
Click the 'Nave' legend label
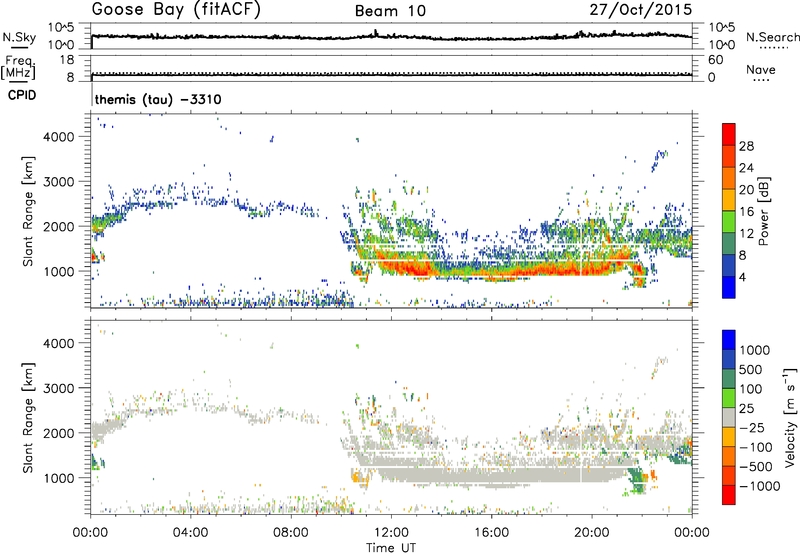click(x=761, y=70)
